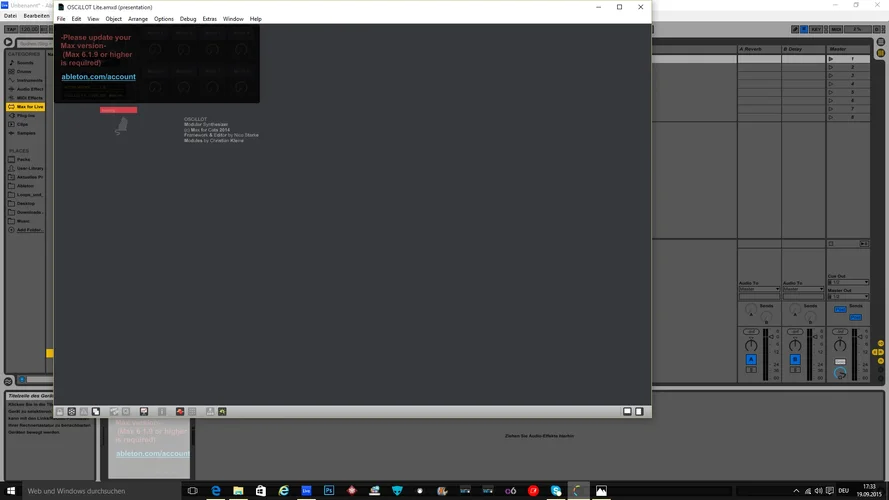This screenshot has height=500, width=889.
Task: Click Session view selector at top right
Action: point(880,53)
